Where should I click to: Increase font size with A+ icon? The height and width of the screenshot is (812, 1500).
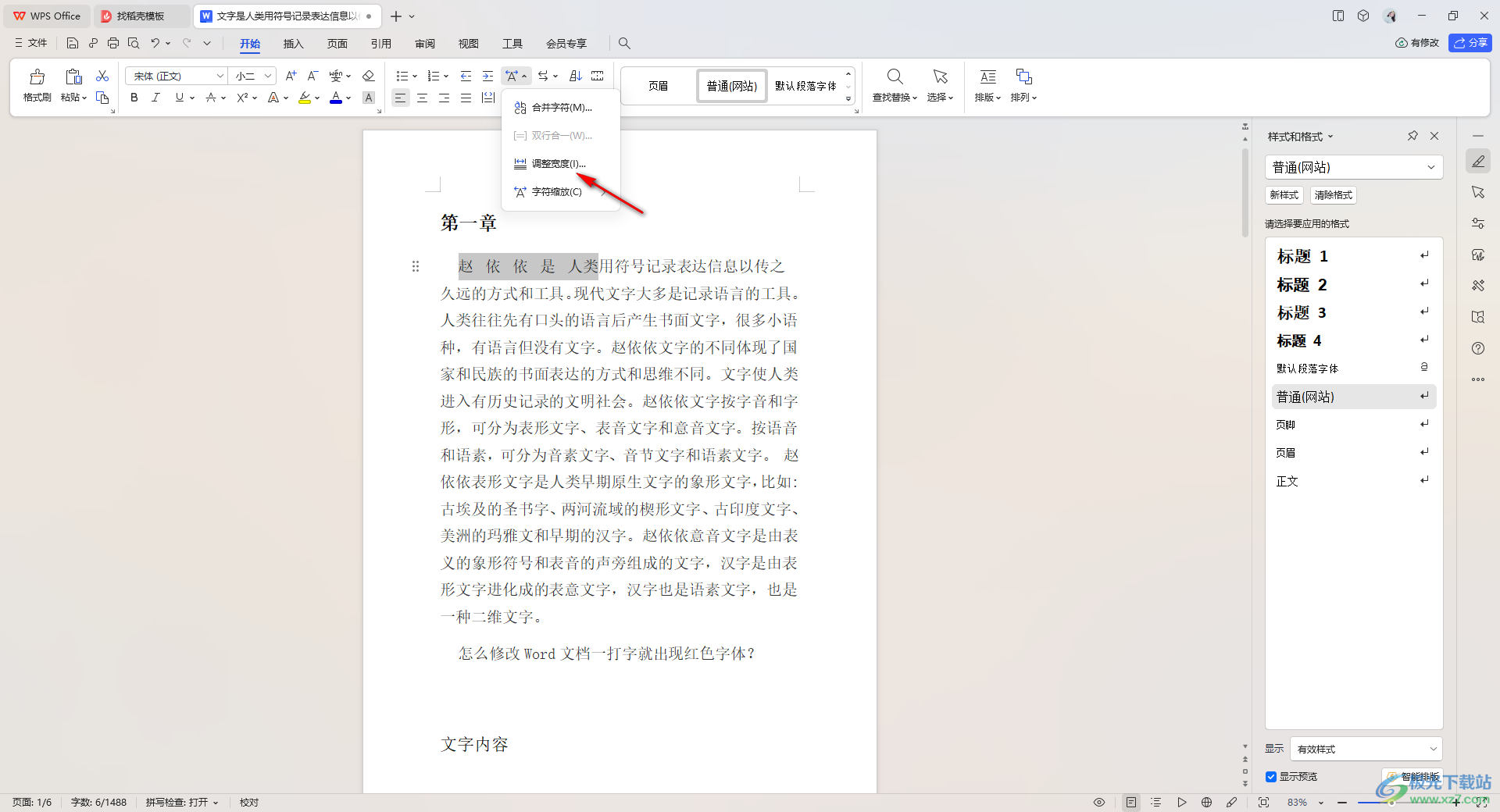tap(291, 76)
